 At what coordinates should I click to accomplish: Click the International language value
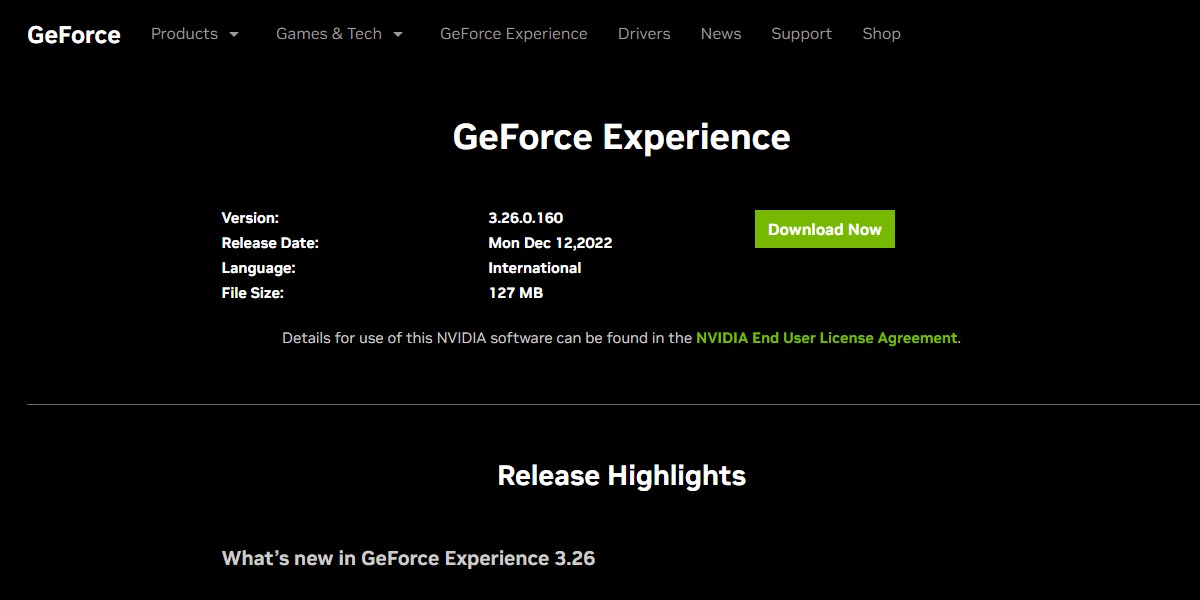(534, 267)
